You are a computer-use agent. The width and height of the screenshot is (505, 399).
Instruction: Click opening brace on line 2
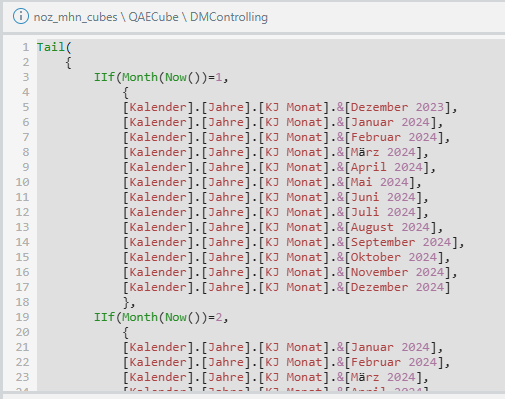[68, 62]
